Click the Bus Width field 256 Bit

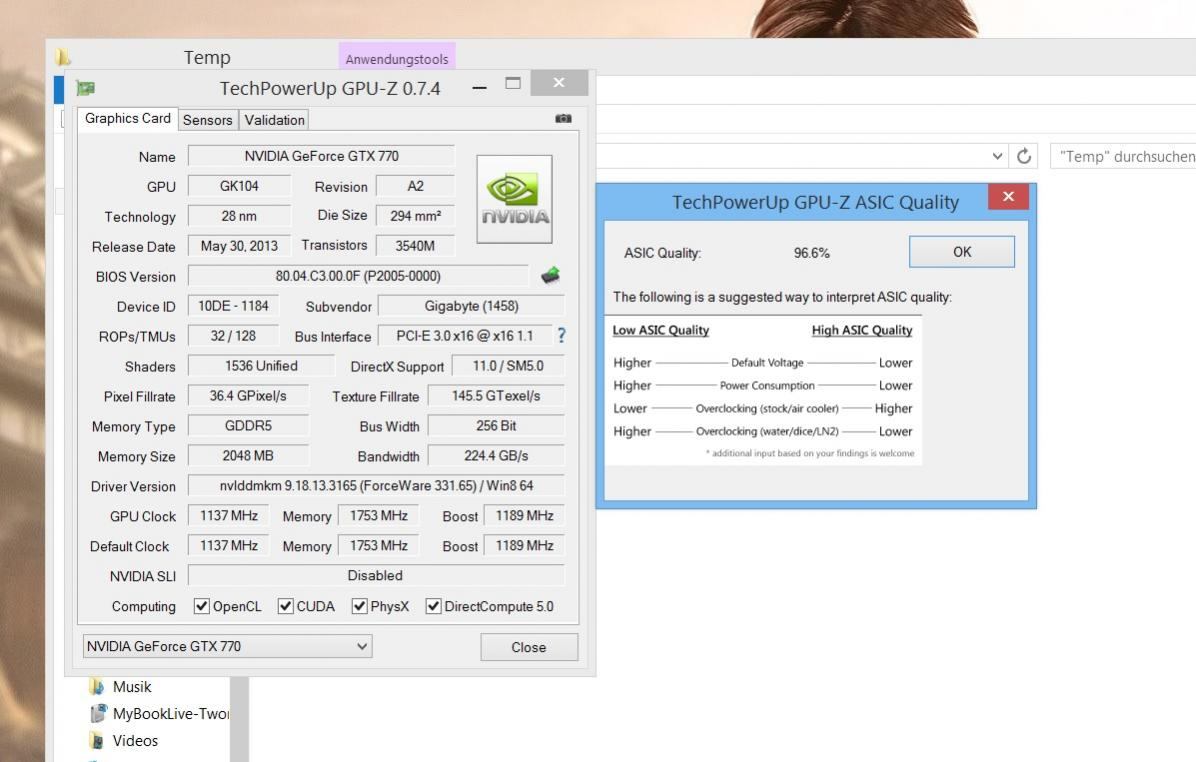click(x=496, y=426)
